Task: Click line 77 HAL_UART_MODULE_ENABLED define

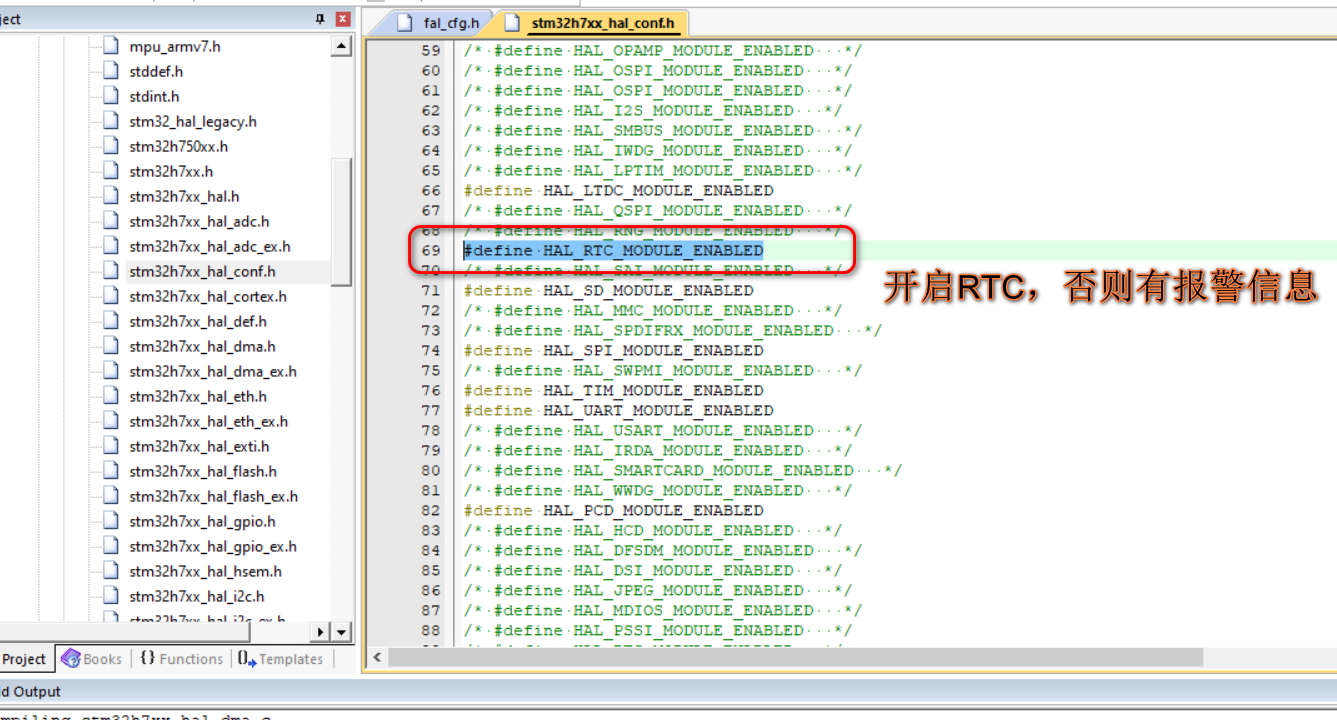Action: [x=618, y=410]
